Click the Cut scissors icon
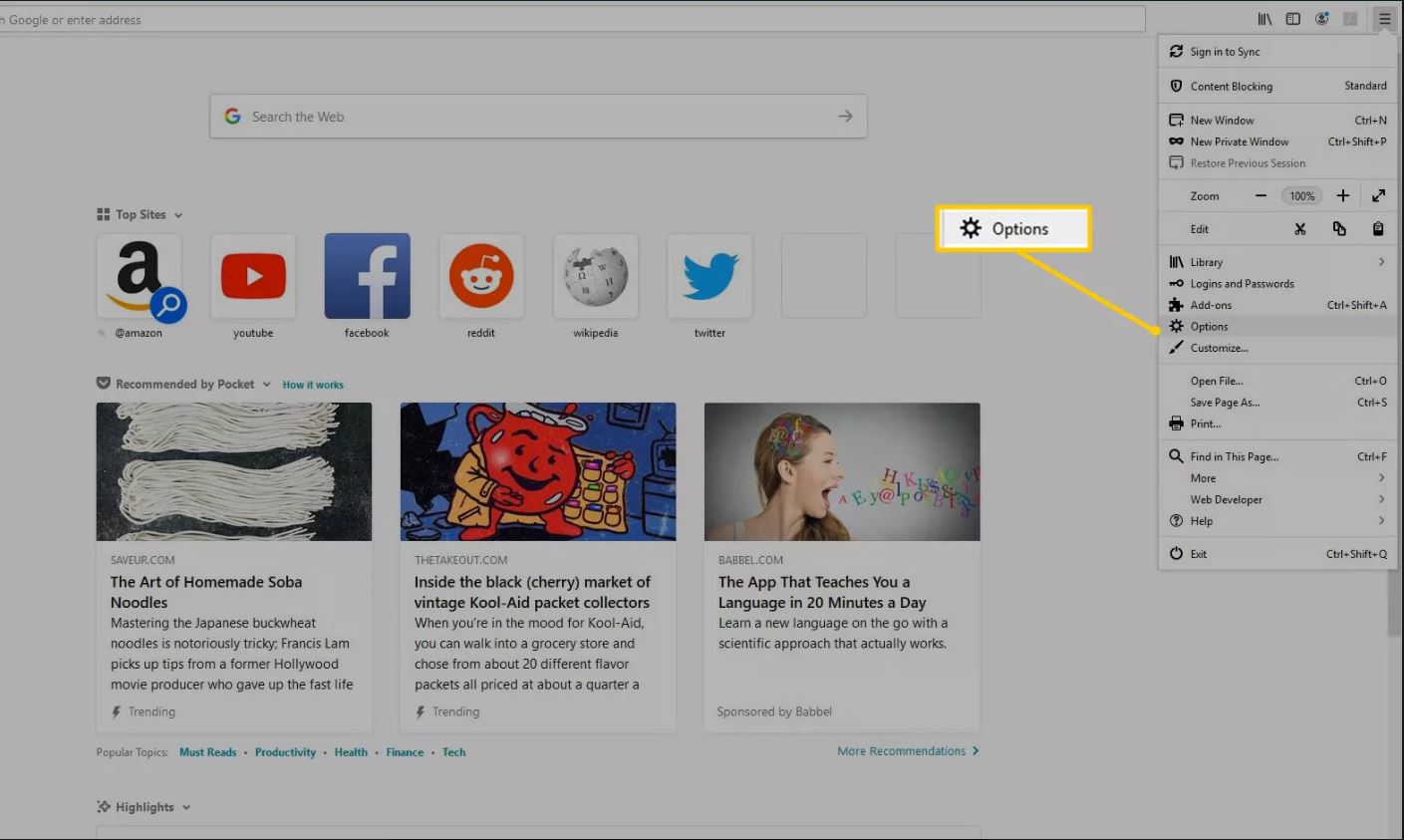Screen dimensions: 1404x840 pos(1299,229)
